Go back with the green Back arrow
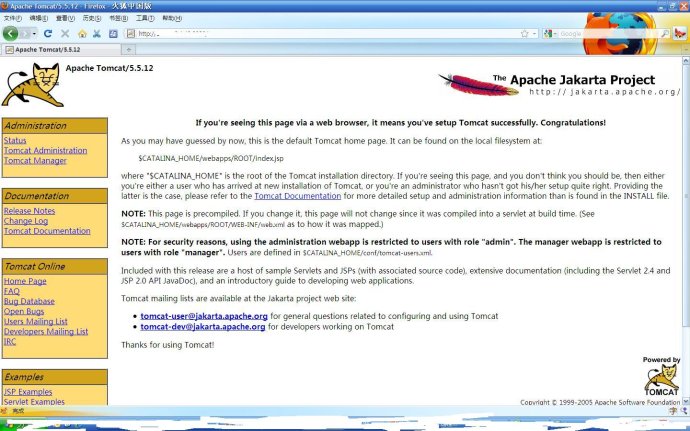Screen dimensions: 690x431 (11, 33)
